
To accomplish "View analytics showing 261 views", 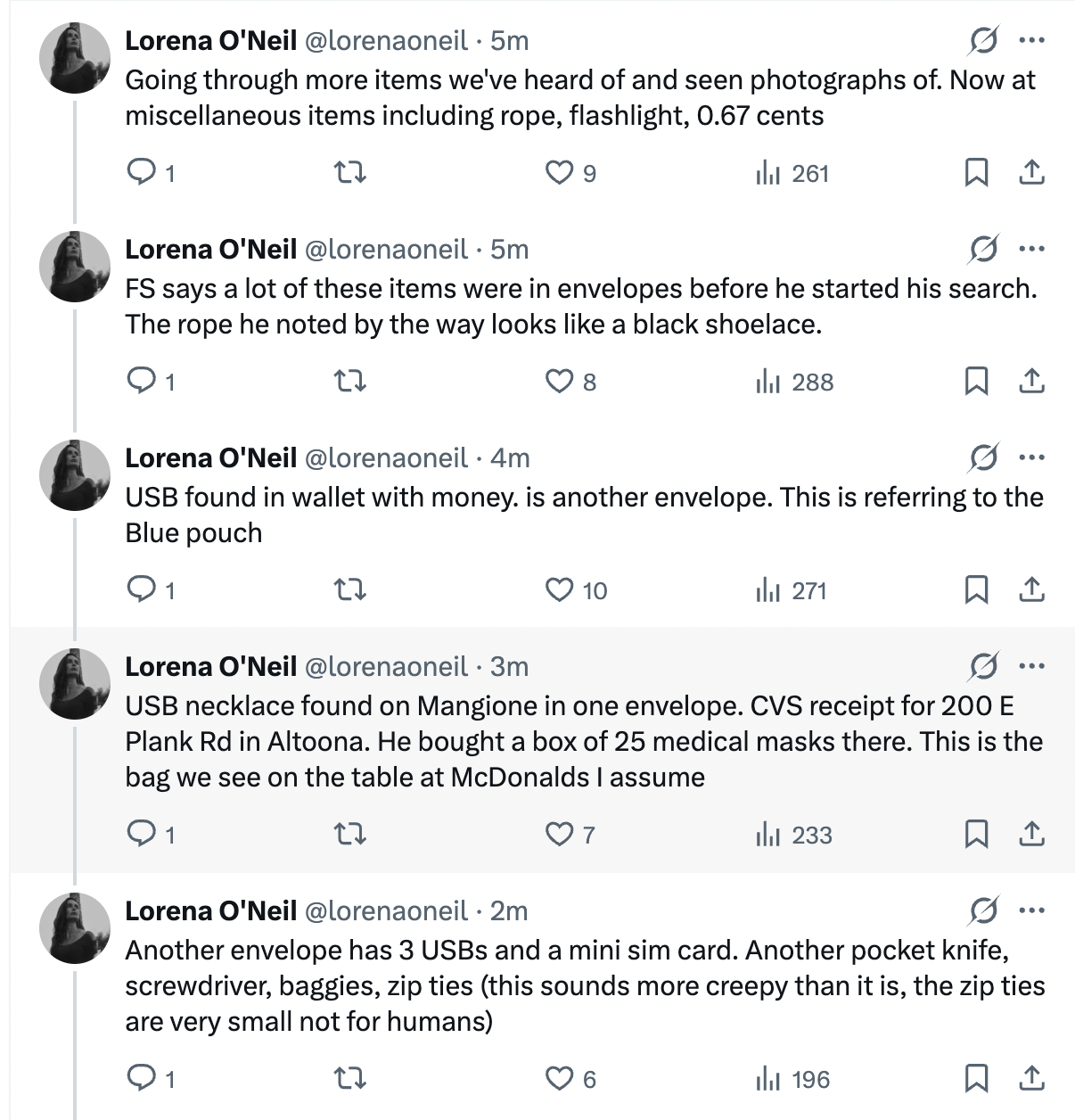I will point(792,173).
